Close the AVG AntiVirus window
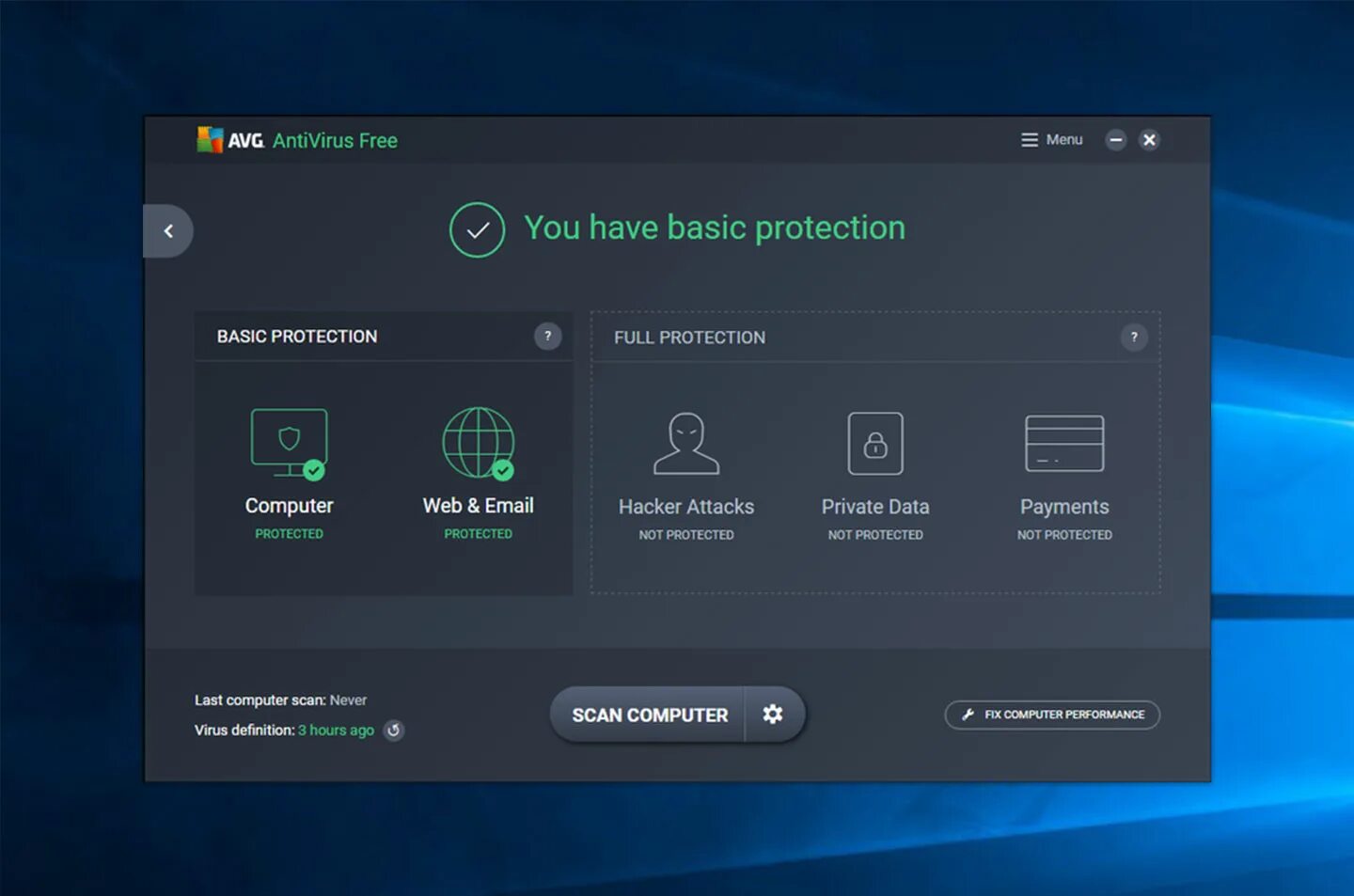This screenshot has height=896, width=1354. point(1149,140)
